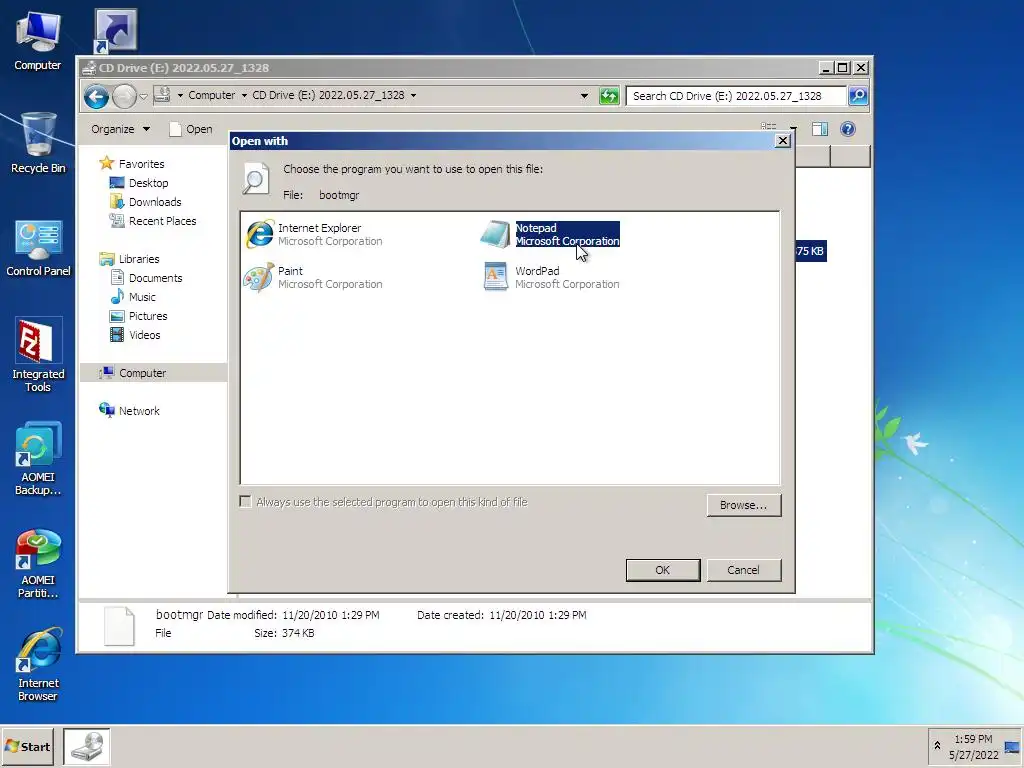Click the CD drive taskbar button
Viewport: 1024px width, 768px height.
point(87,746)
